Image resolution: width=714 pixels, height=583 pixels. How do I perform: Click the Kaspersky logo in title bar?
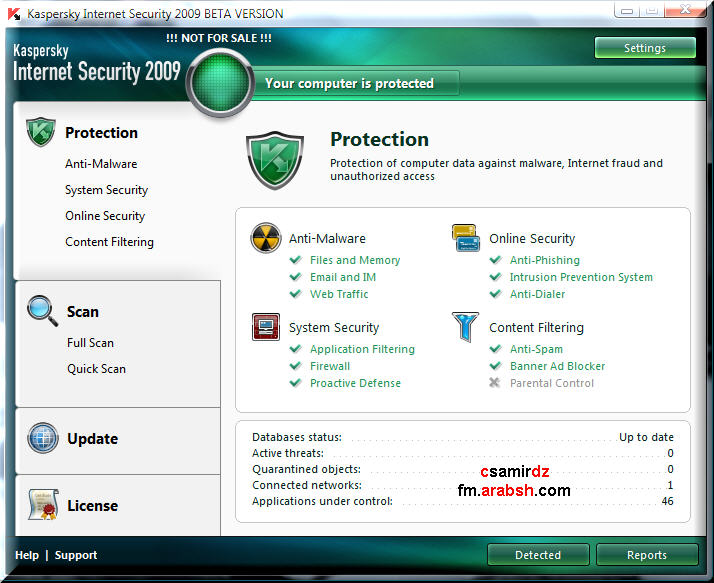pyautogui.click(x=14, y=14)
